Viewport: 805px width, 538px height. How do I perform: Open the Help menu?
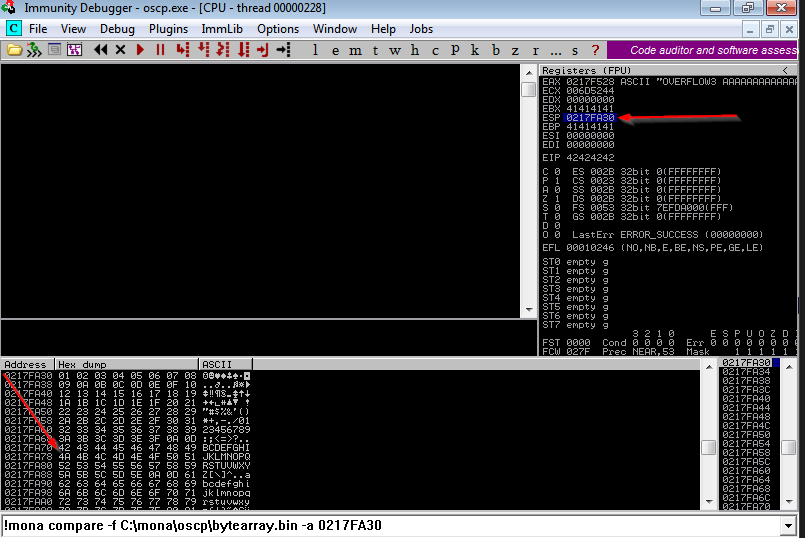383,29
